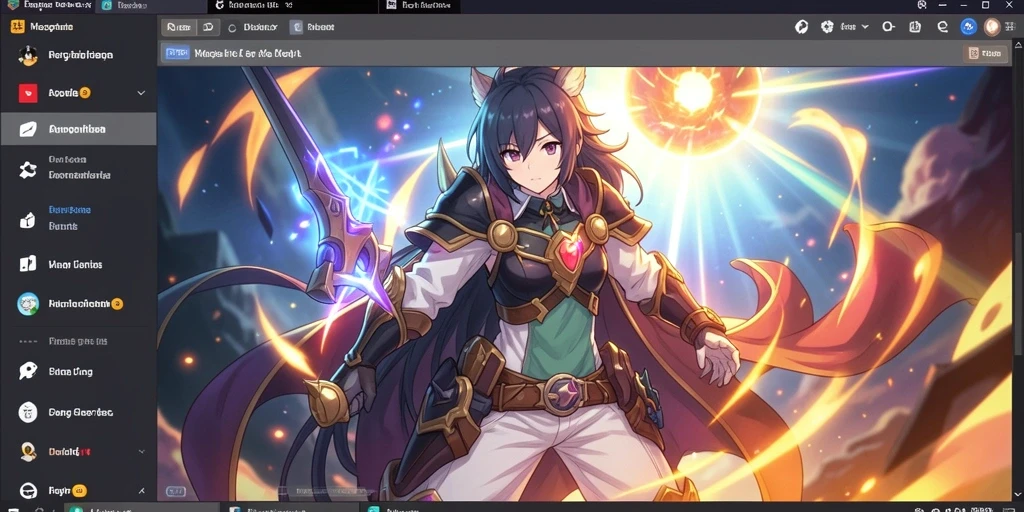Switch to the second tab with teal icon
1024x512 pixels.
click(x=150, y=6)
